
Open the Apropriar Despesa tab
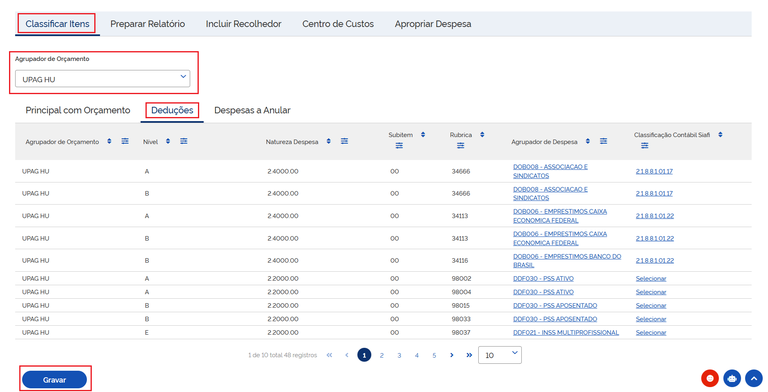(433, 24)
